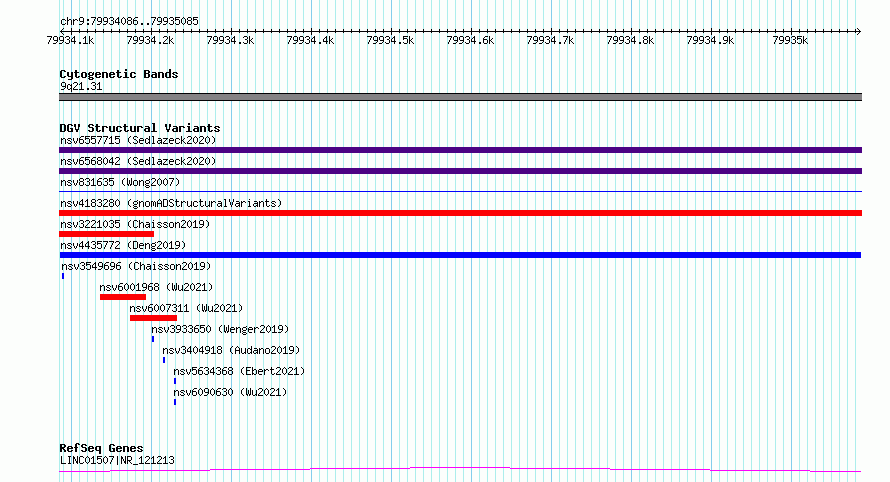Click the 79934.9k ruler label

(x=711, y=41)
